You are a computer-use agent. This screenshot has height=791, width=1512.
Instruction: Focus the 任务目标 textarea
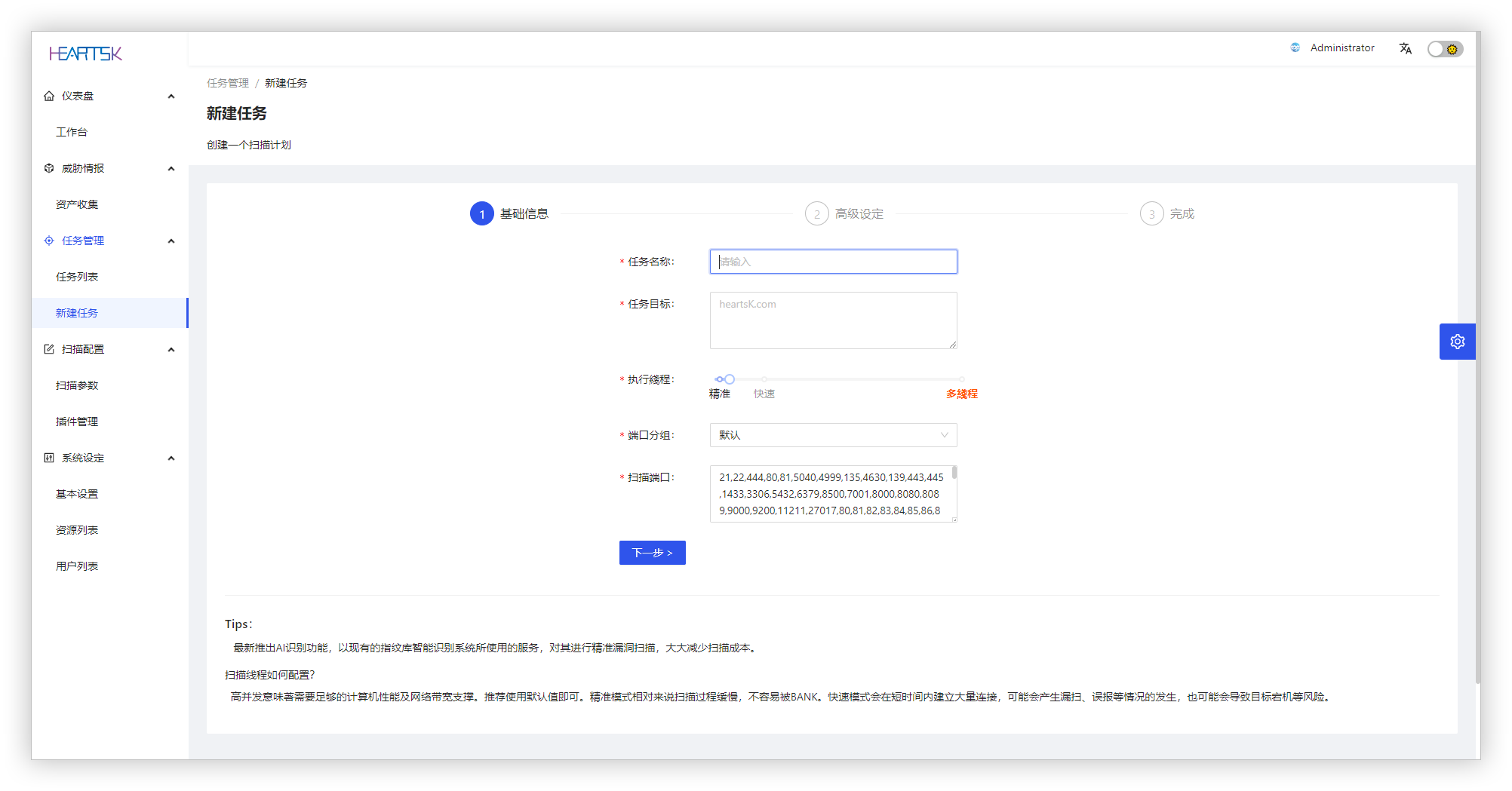833,320
